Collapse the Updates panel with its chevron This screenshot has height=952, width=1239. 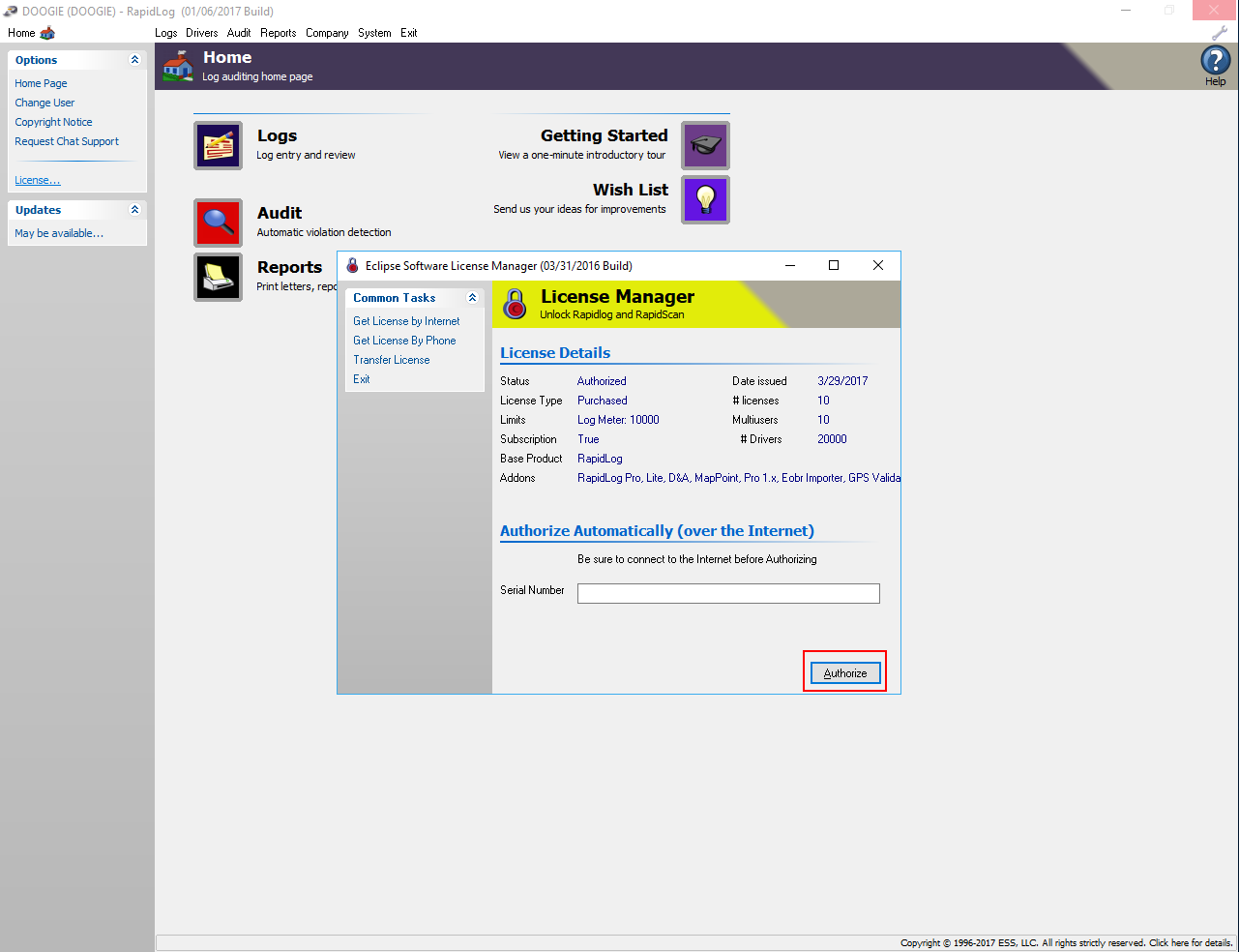tap(134, 209)
